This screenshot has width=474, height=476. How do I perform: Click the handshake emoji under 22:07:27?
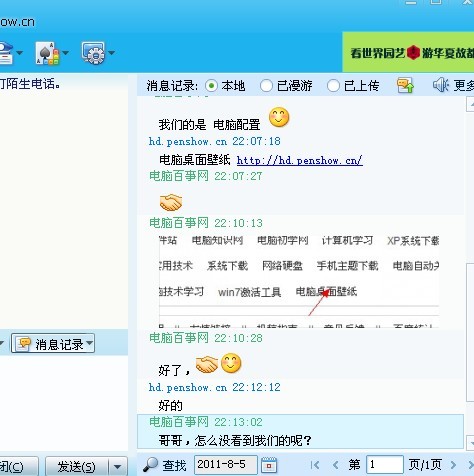click(171, 202)
